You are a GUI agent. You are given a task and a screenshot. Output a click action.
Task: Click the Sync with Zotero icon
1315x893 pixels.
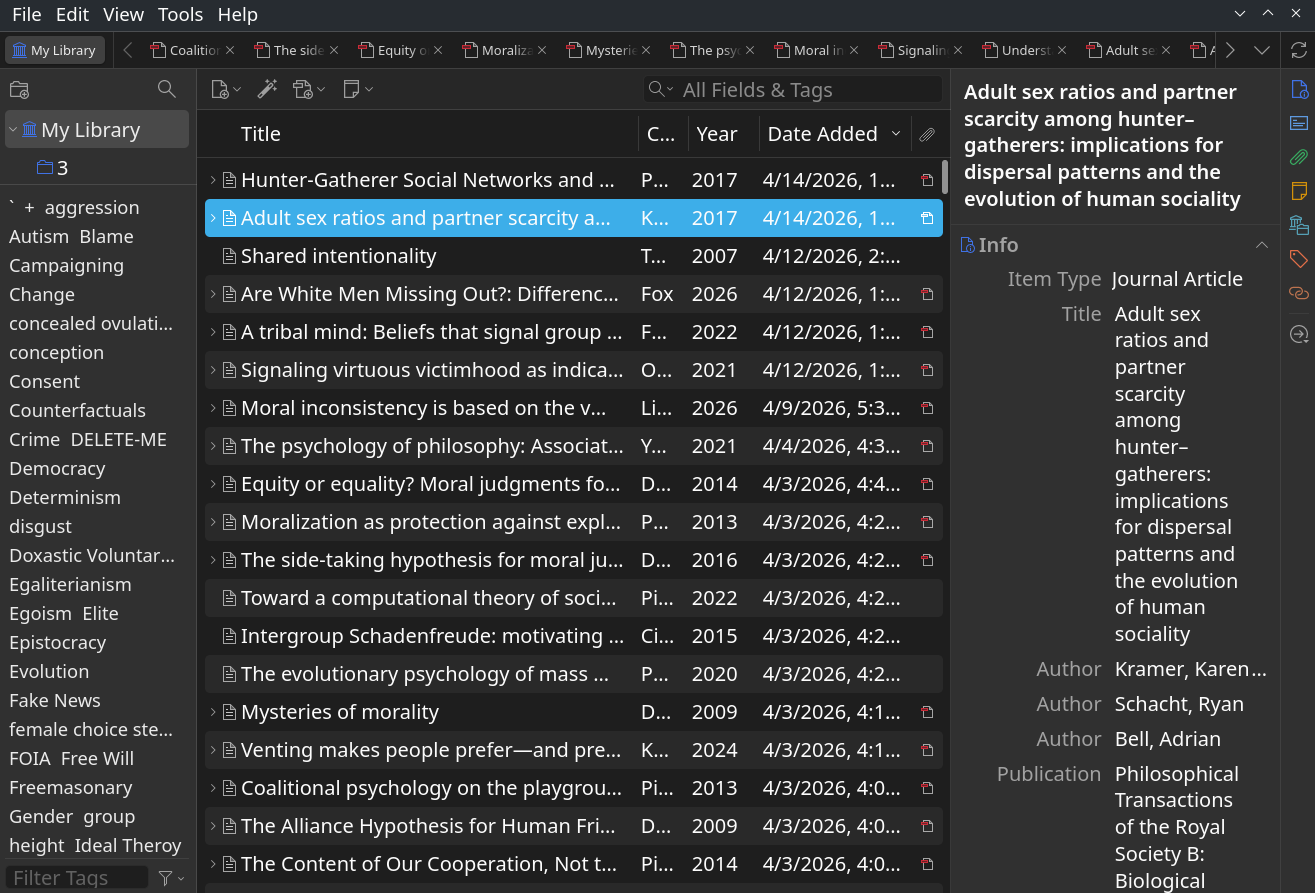(1298, 50)
